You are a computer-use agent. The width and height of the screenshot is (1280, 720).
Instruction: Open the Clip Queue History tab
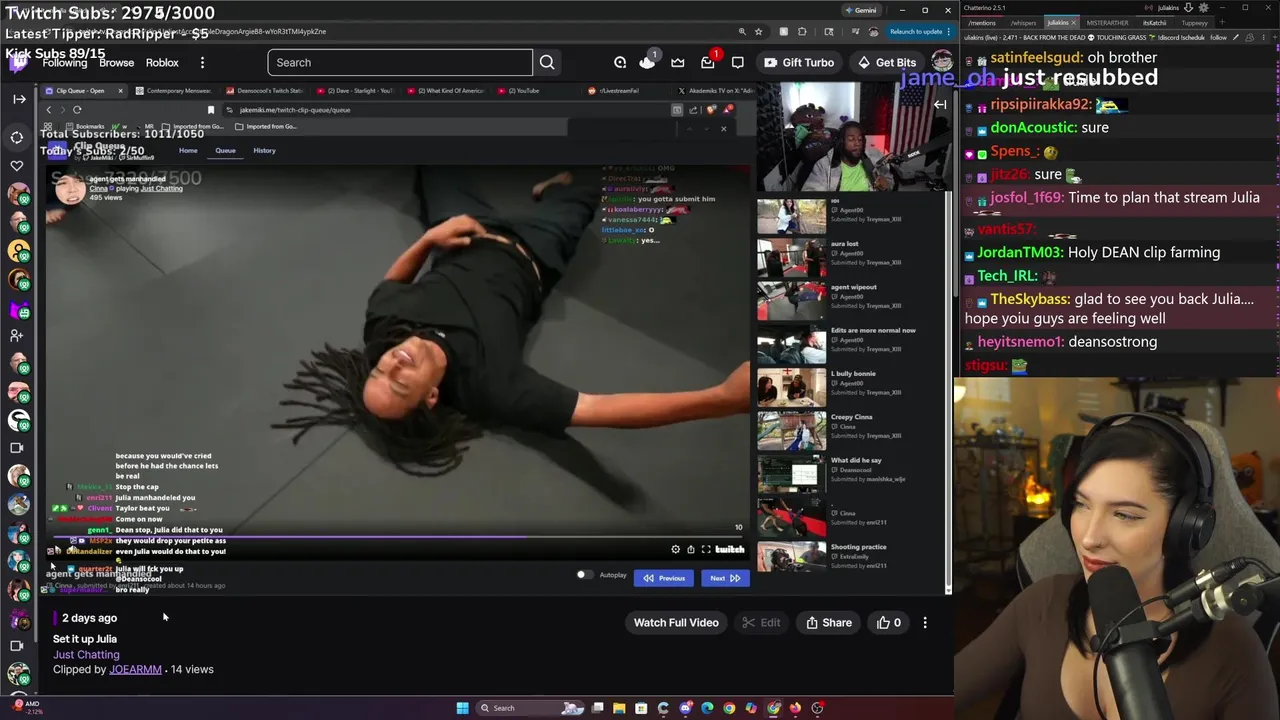coord(264,150)
